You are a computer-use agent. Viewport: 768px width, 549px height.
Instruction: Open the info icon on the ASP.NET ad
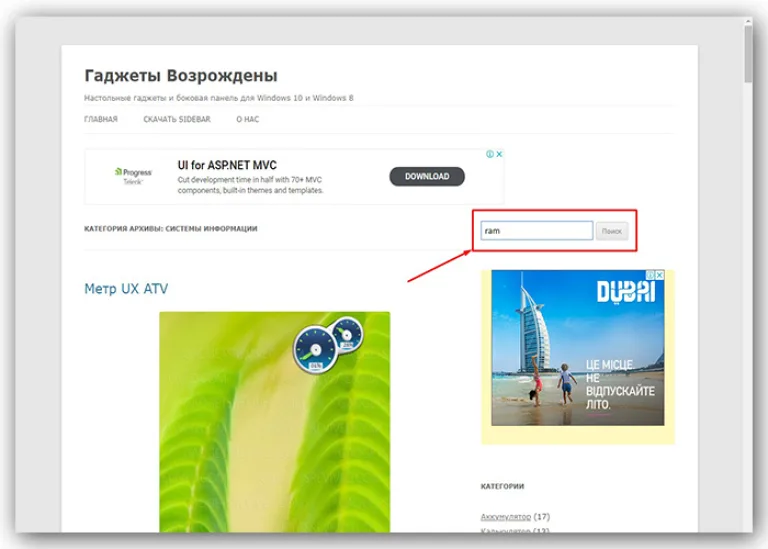click(490, 154)
